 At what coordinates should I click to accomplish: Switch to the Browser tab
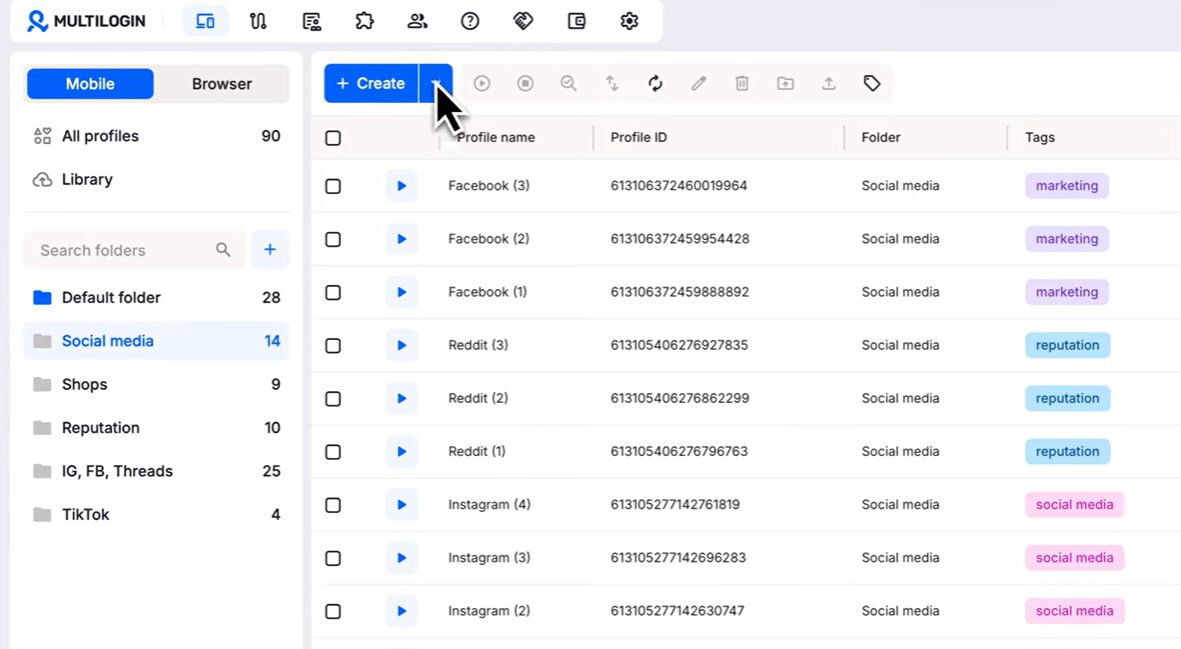click(221, 84)
